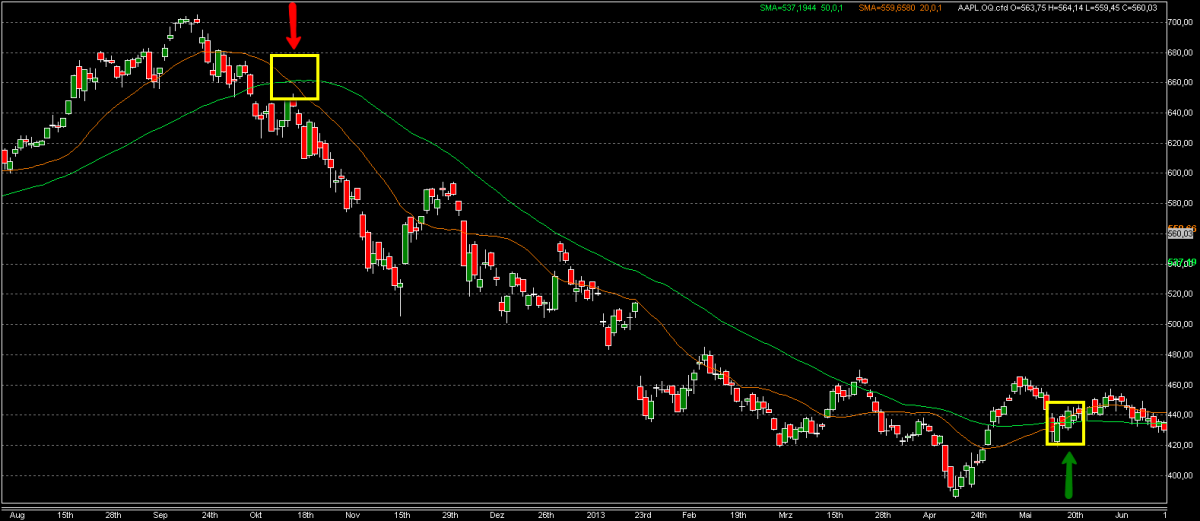Click the Dez label on time axis
The width and height of the screenshot is (1200, 521).
pyautogui.click(x=497, y=515)
